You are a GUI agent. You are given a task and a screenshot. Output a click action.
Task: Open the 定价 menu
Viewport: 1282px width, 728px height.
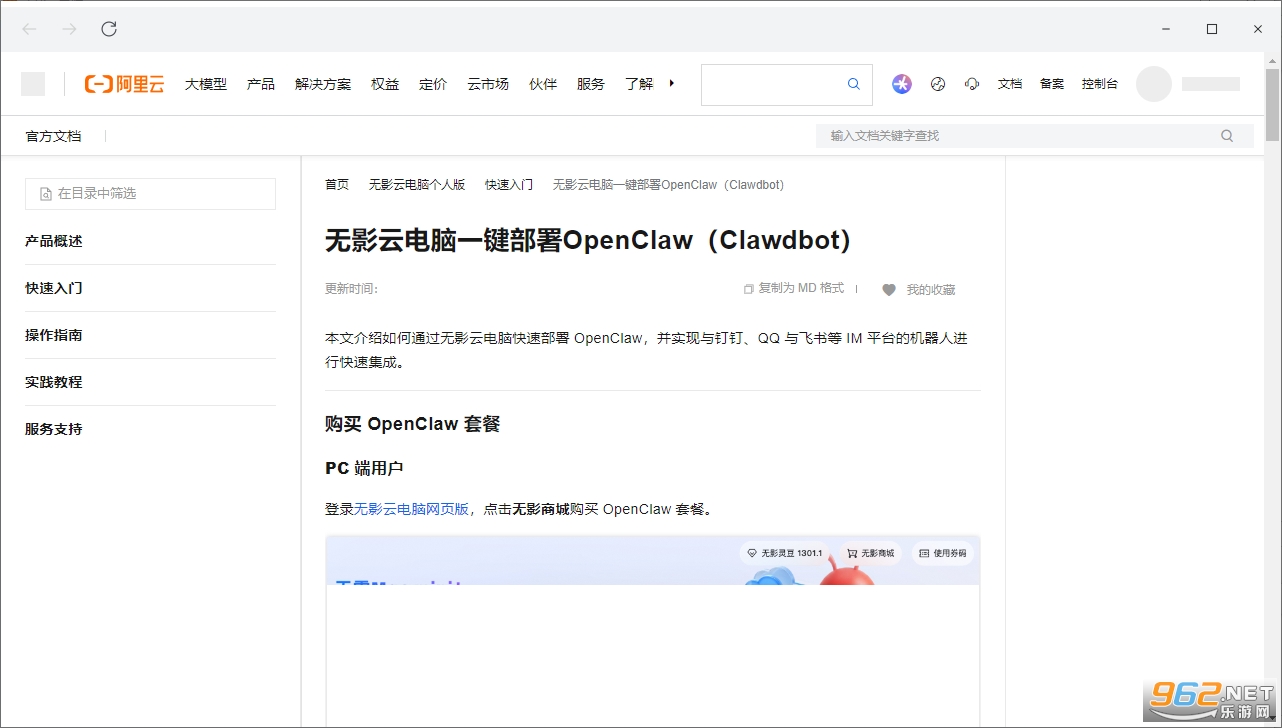(433, 84)
